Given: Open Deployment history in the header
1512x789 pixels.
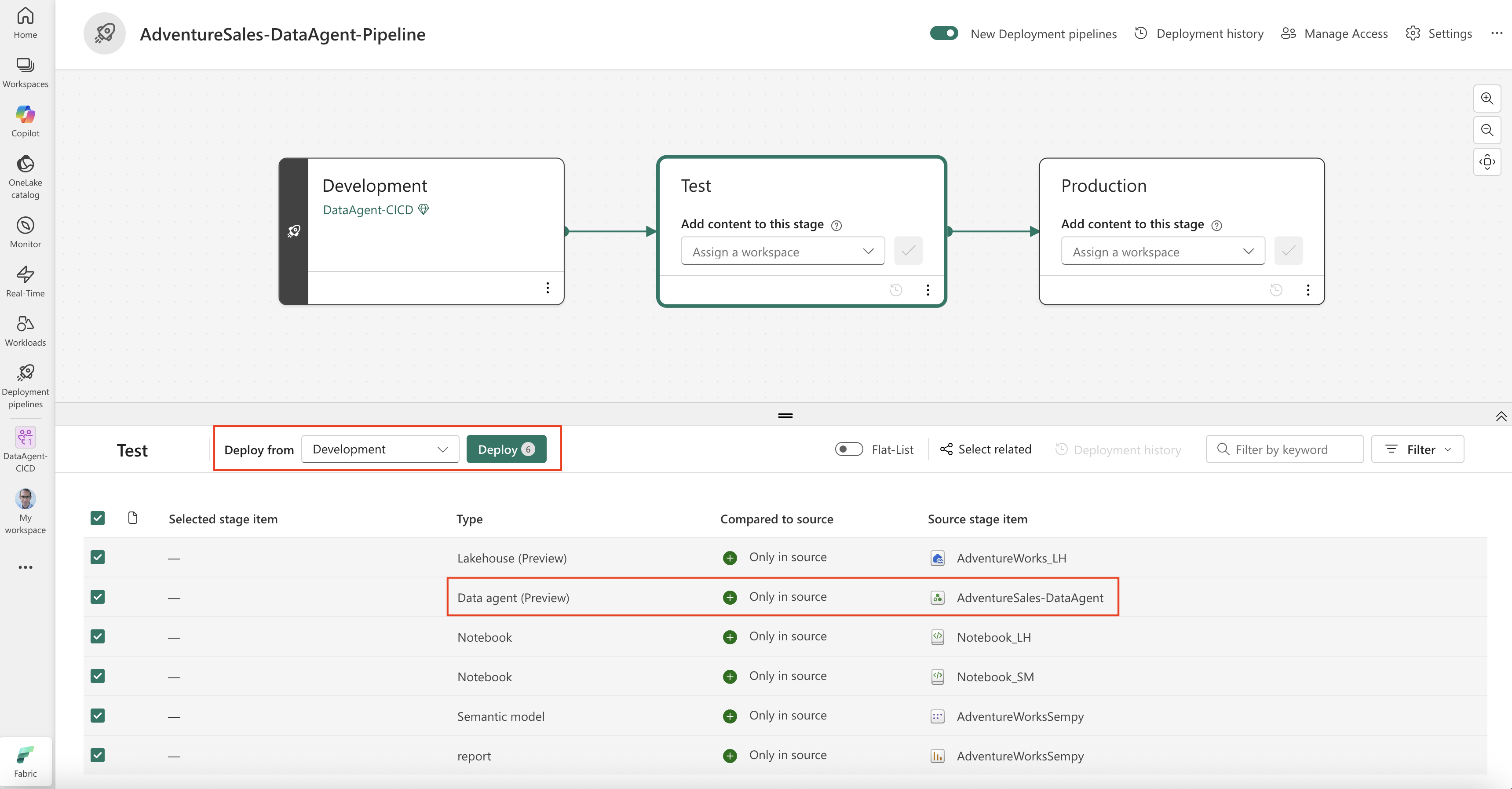Looking at the screenshot, I should [x=1199, y=33].
